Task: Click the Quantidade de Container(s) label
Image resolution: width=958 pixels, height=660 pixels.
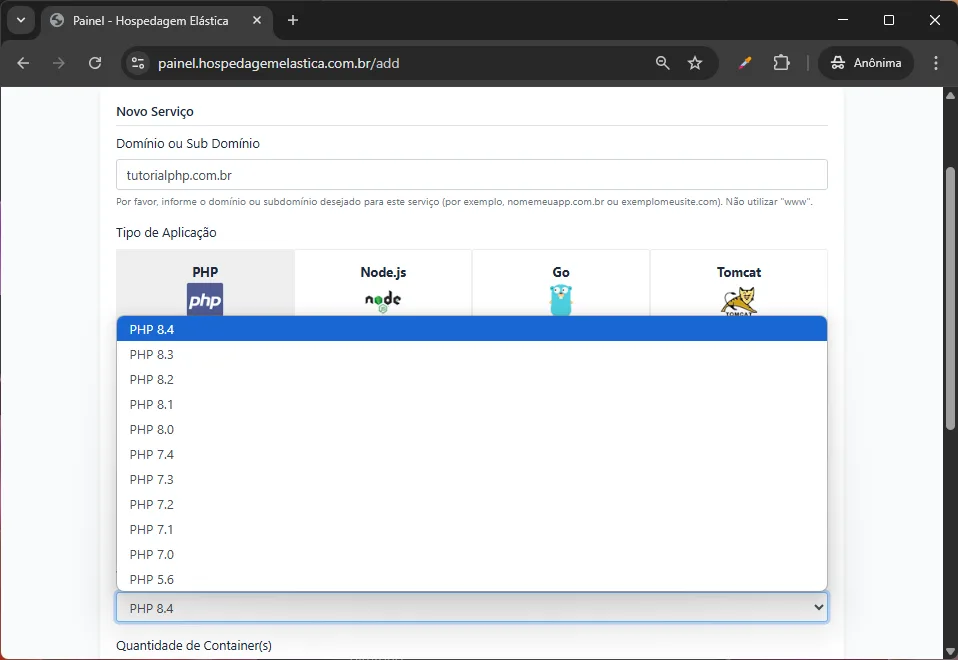Action: coord(194,645)
